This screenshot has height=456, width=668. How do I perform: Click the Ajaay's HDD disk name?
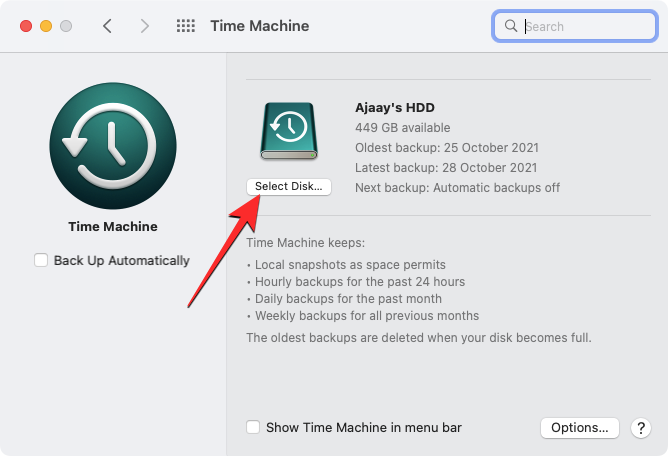pyautogui.click(x=394, y=107)
